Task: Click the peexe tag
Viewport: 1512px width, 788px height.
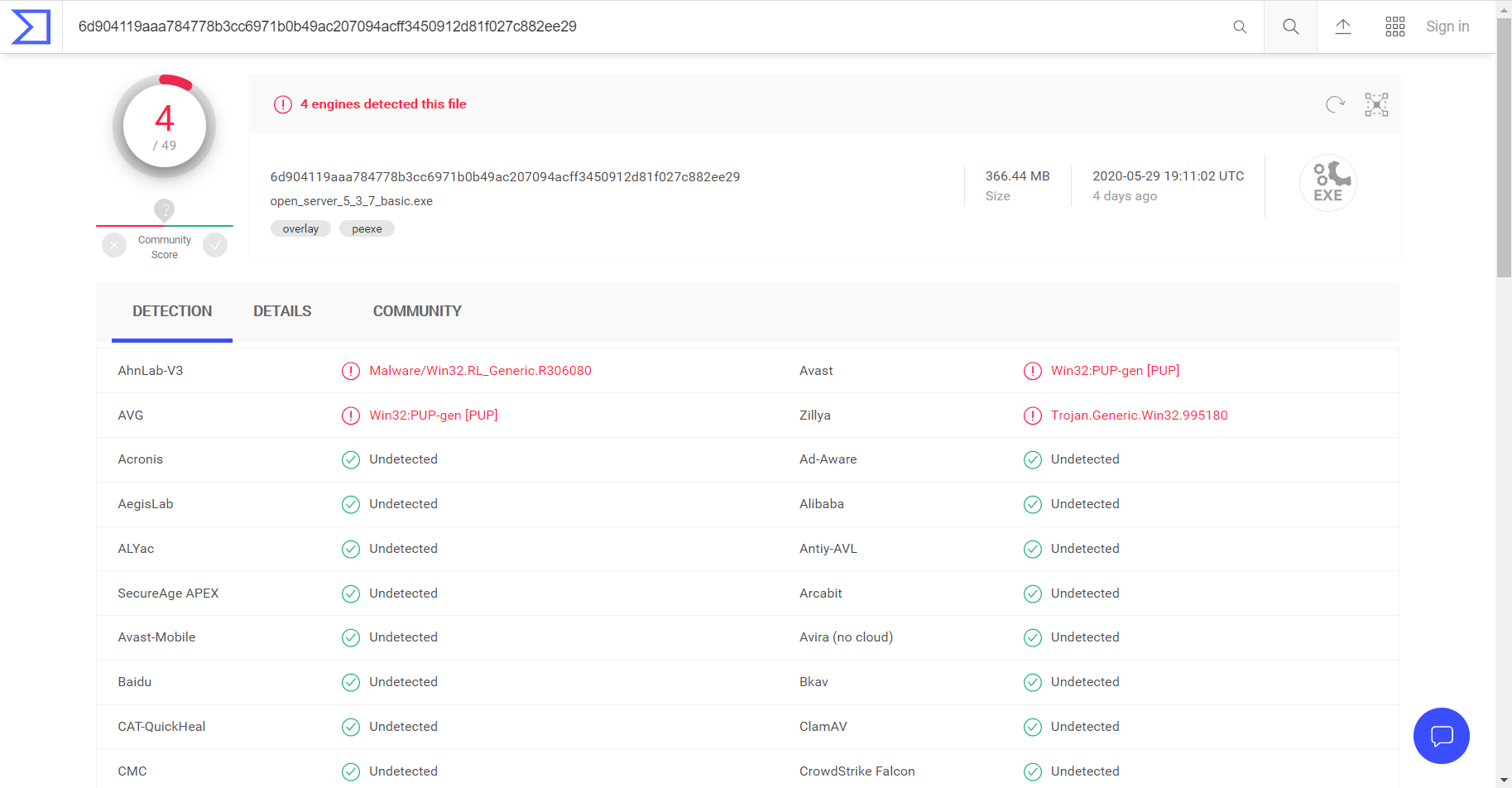Action: 367,229
